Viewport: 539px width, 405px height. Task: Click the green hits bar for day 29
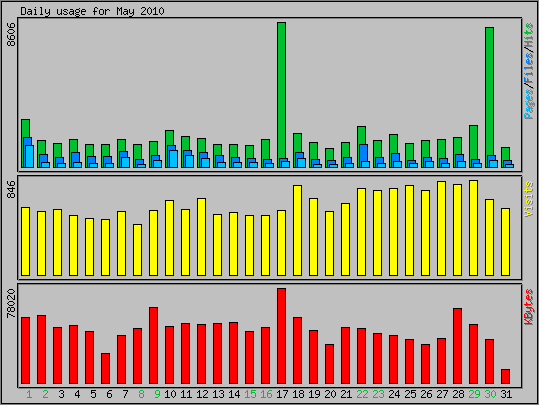[474, 142]
